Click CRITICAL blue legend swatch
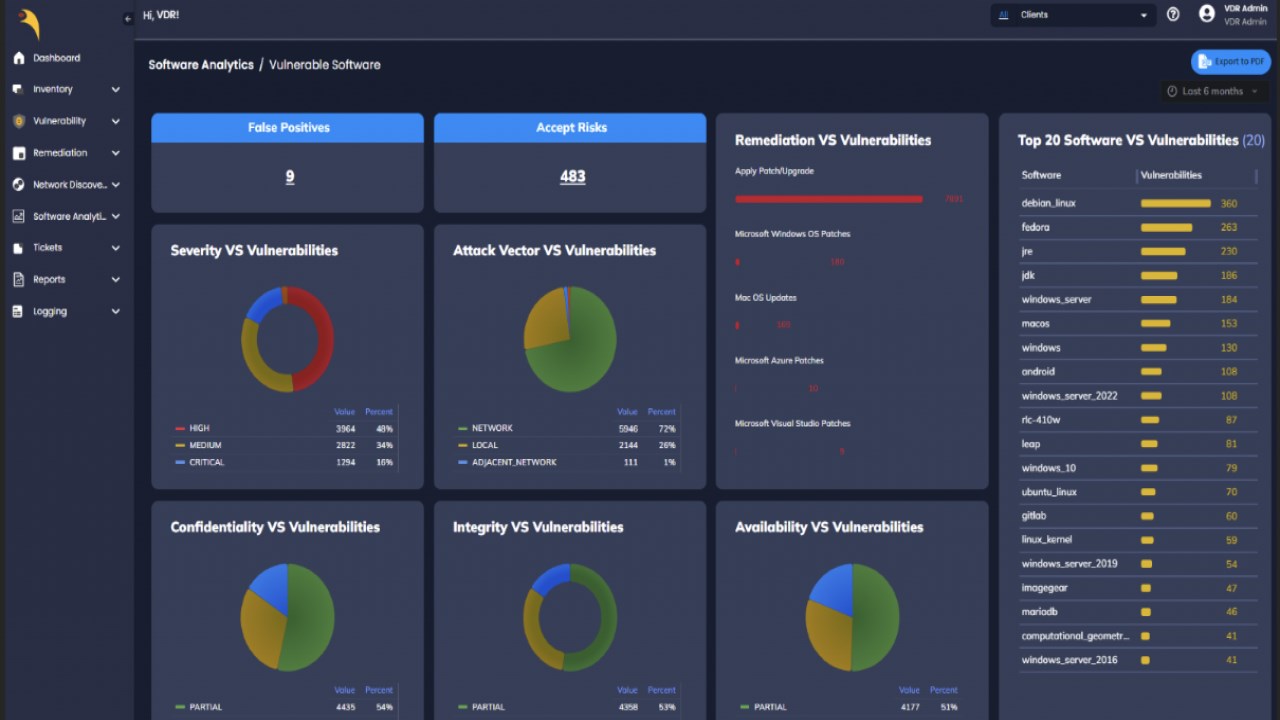Image resolution: width=1280 pixels, height=720 pixels. click(180, 462)
